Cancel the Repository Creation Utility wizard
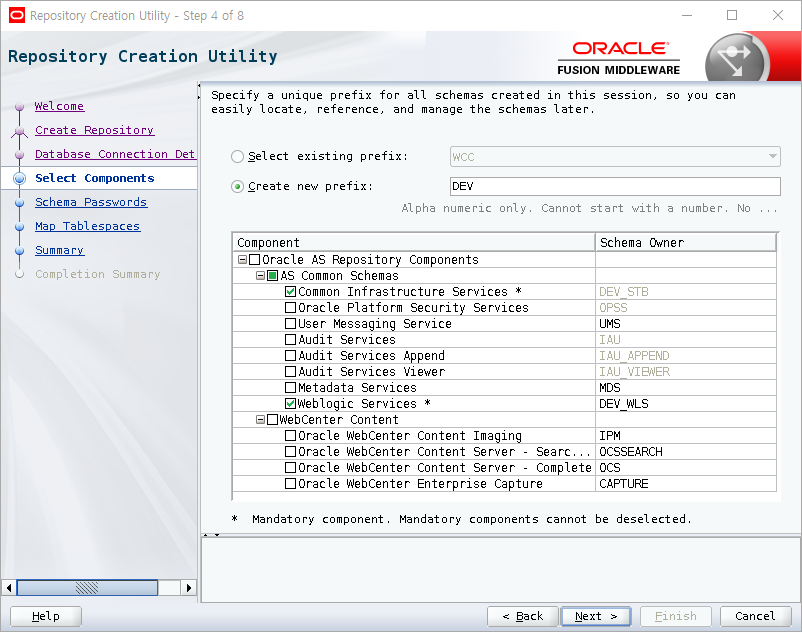The height and width of the screenshot is (632, 802). pyautogui.click(x=755, y=616)
